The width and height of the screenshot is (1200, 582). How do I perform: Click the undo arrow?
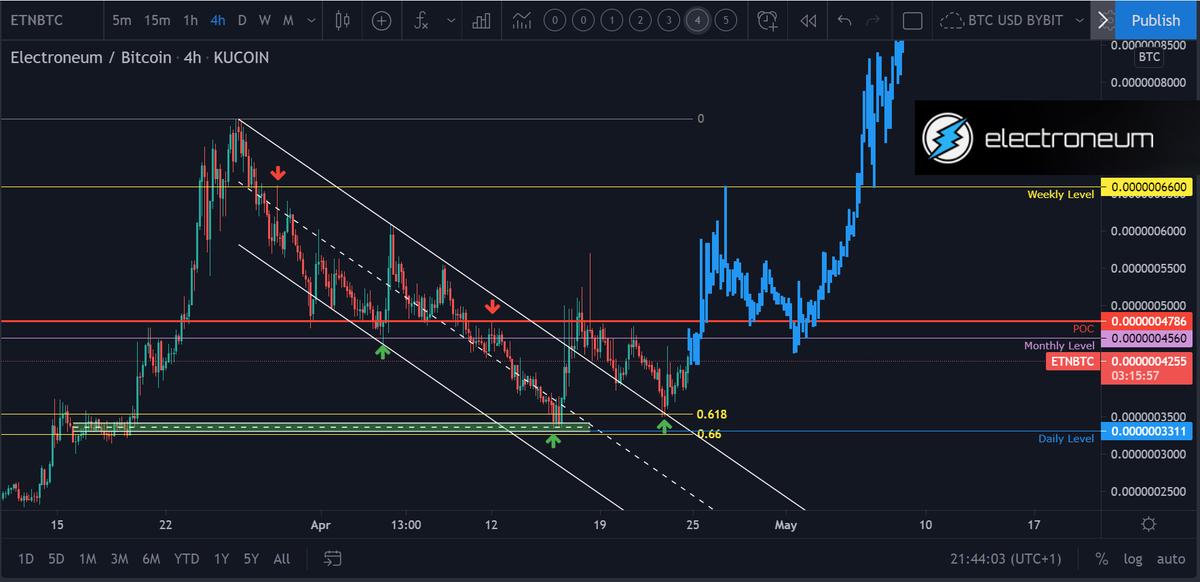click(845, 20)
